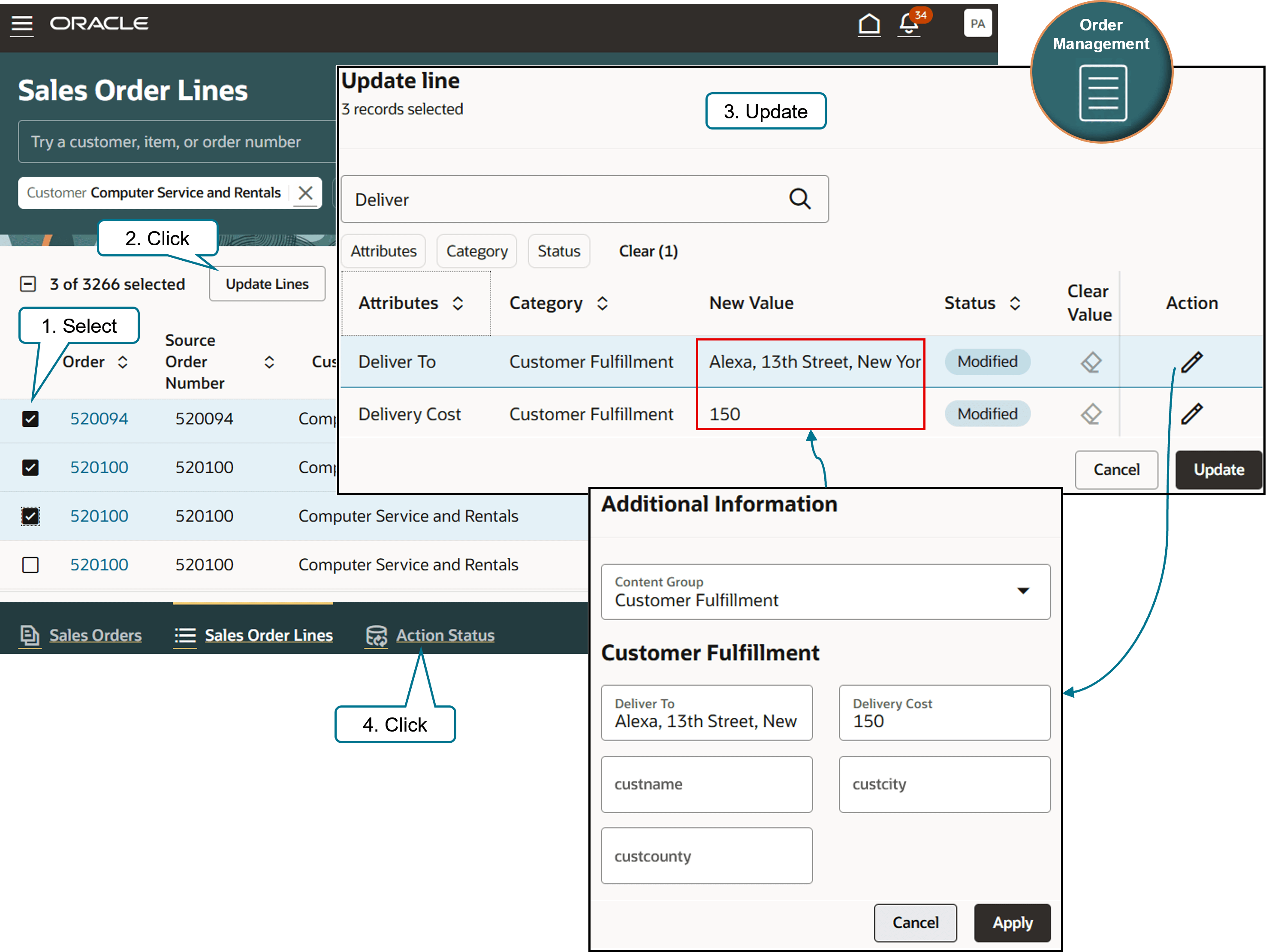Open the Action Status tab

(445, 636)
